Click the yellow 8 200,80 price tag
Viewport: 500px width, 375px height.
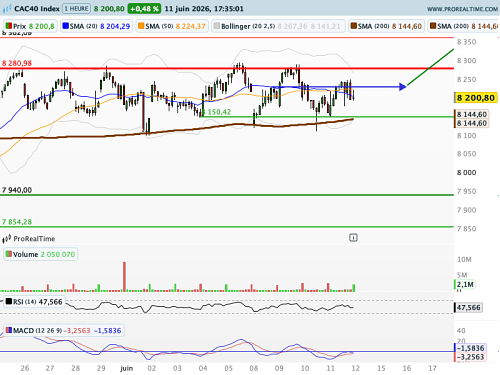(x=476, y=98)
